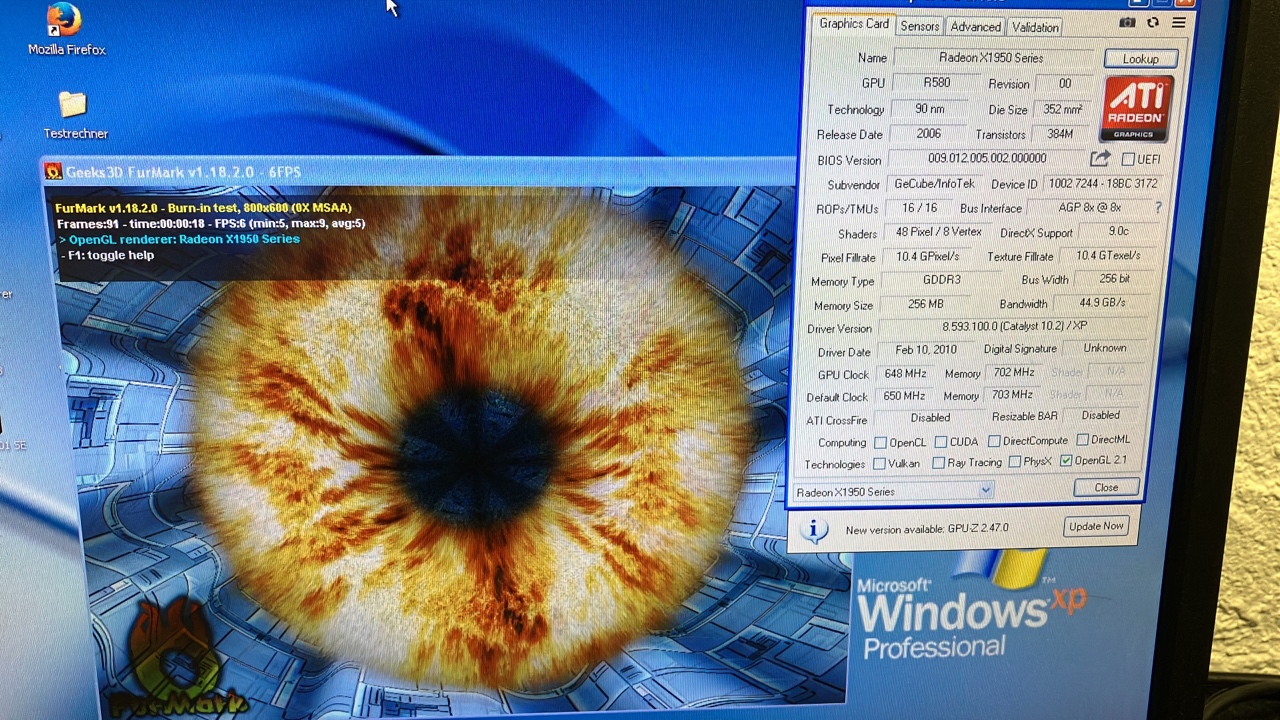
Task: Click the ROPs/TMUs value 16 / 16
Action: point(919,208)
